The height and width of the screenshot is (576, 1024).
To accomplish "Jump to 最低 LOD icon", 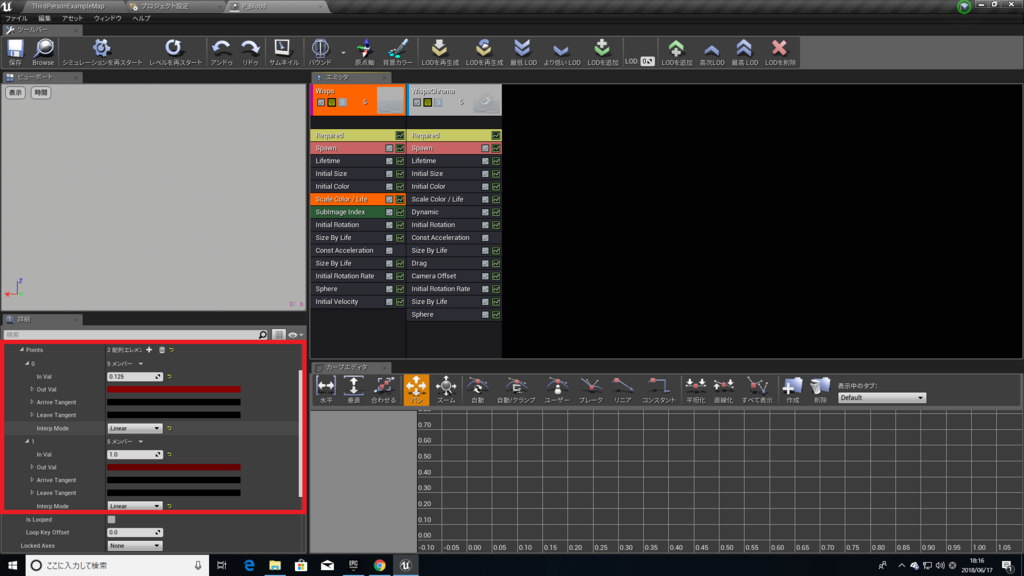I will [522, 52].
